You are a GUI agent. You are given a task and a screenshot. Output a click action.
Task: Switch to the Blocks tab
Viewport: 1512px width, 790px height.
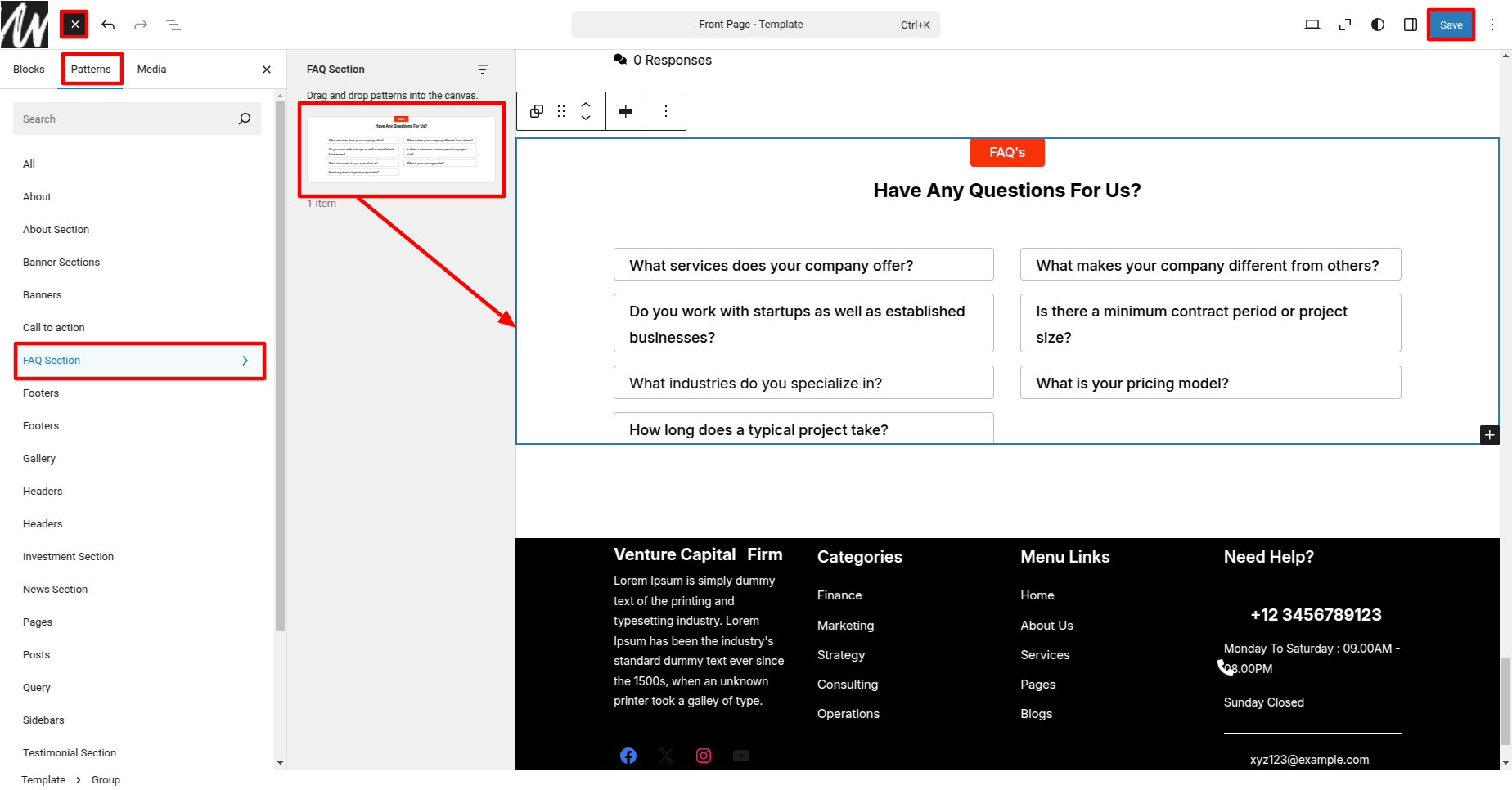pos(29,70)
